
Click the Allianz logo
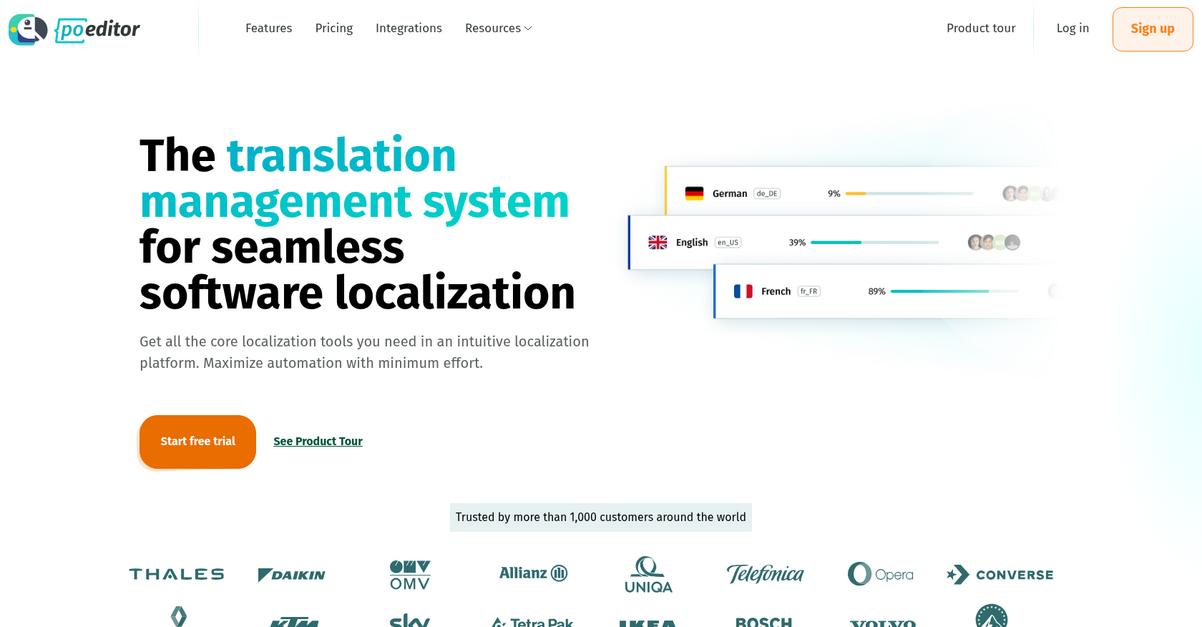(x=534, y=573)
